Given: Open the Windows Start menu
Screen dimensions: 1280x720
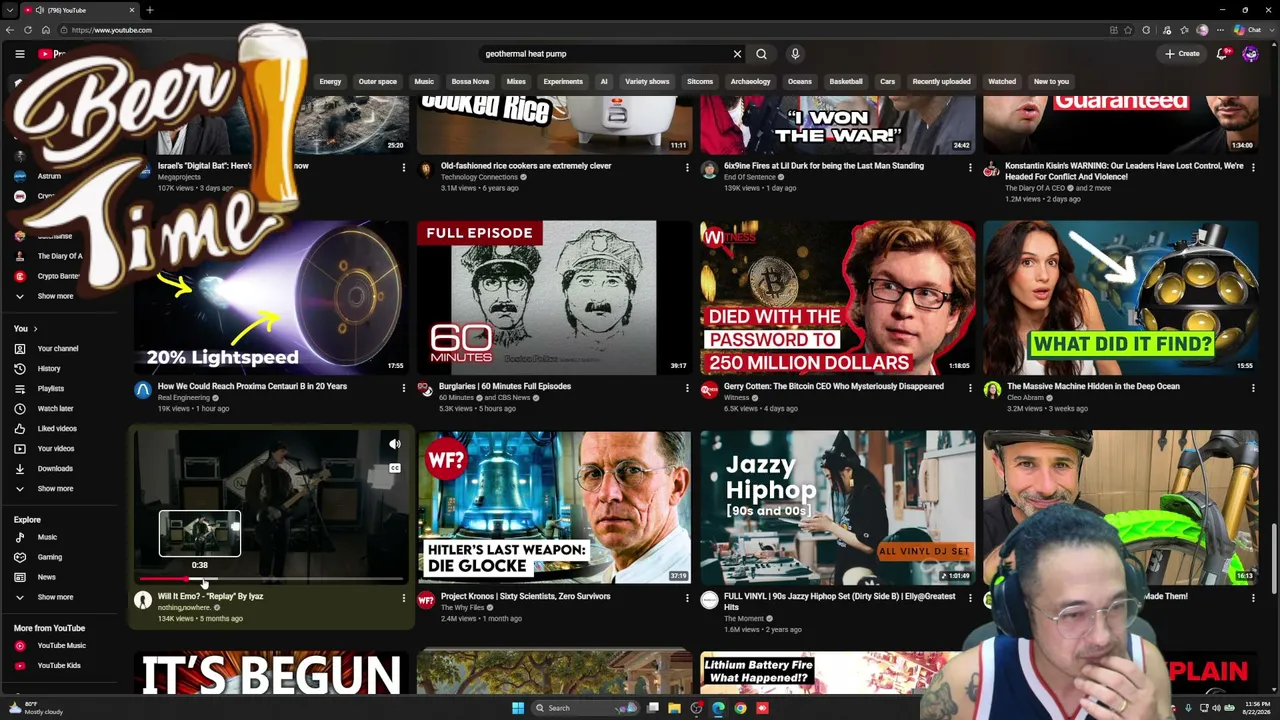Looking at the screenshot, I should (x=518, y=708).
